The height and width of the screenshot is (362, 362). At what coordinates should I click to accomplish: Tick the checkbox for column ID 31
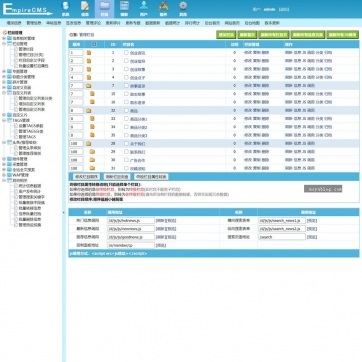pos(126,168)
